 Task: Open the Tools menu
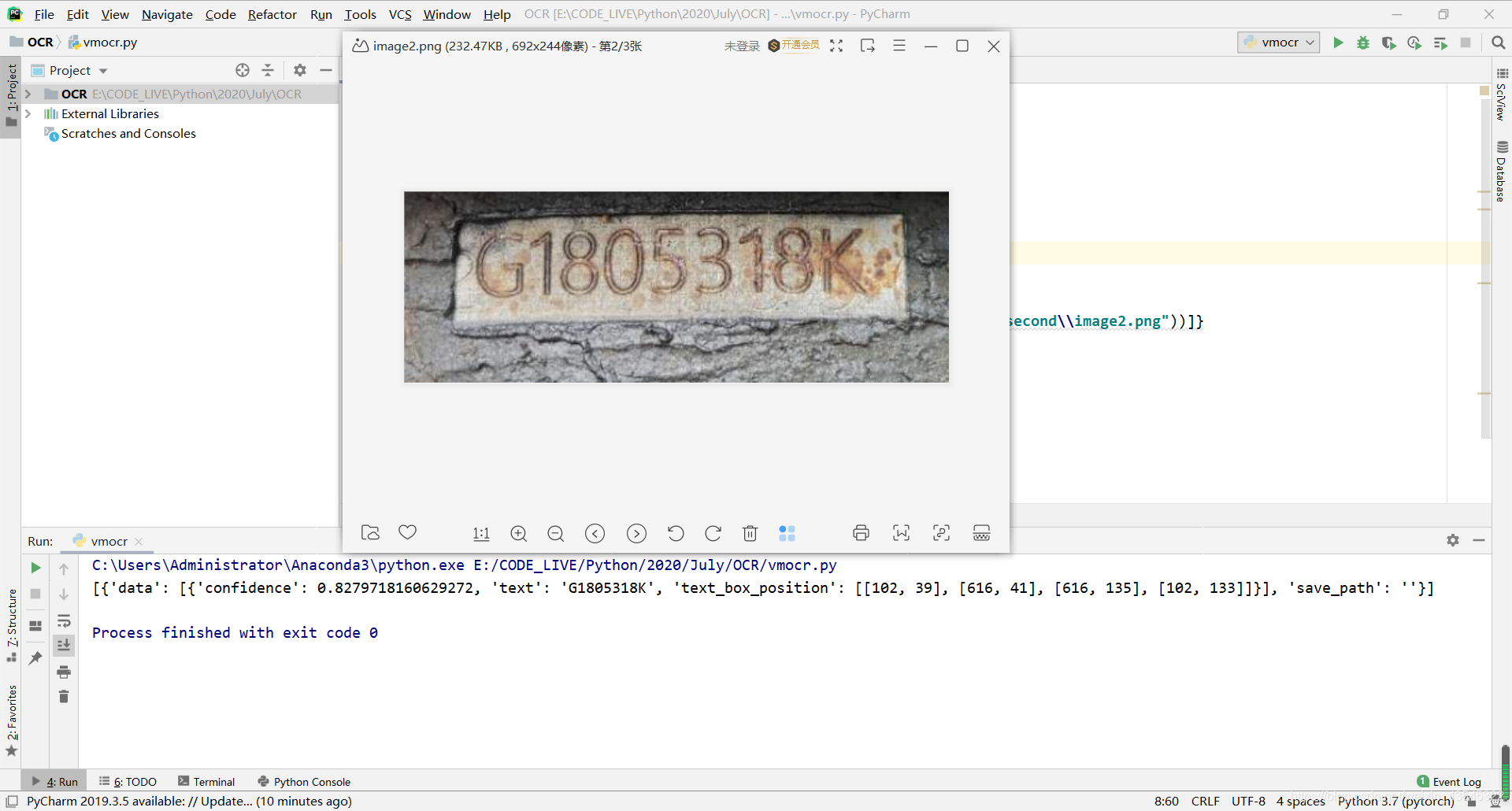click(x=360, y=14)
